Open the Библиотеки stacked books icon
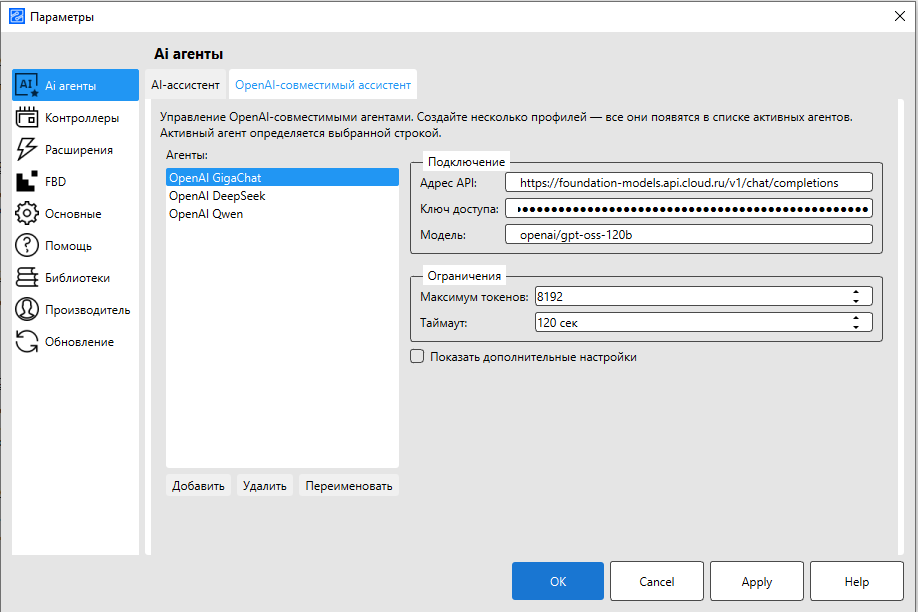Viewport: 918px width, 612px height. click(x=26, y=277)
